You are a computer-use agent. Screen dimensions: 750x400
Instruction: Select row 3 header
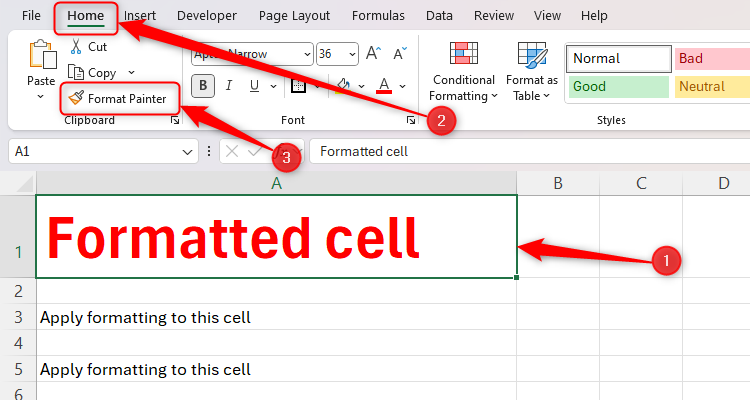pos(18,317)
